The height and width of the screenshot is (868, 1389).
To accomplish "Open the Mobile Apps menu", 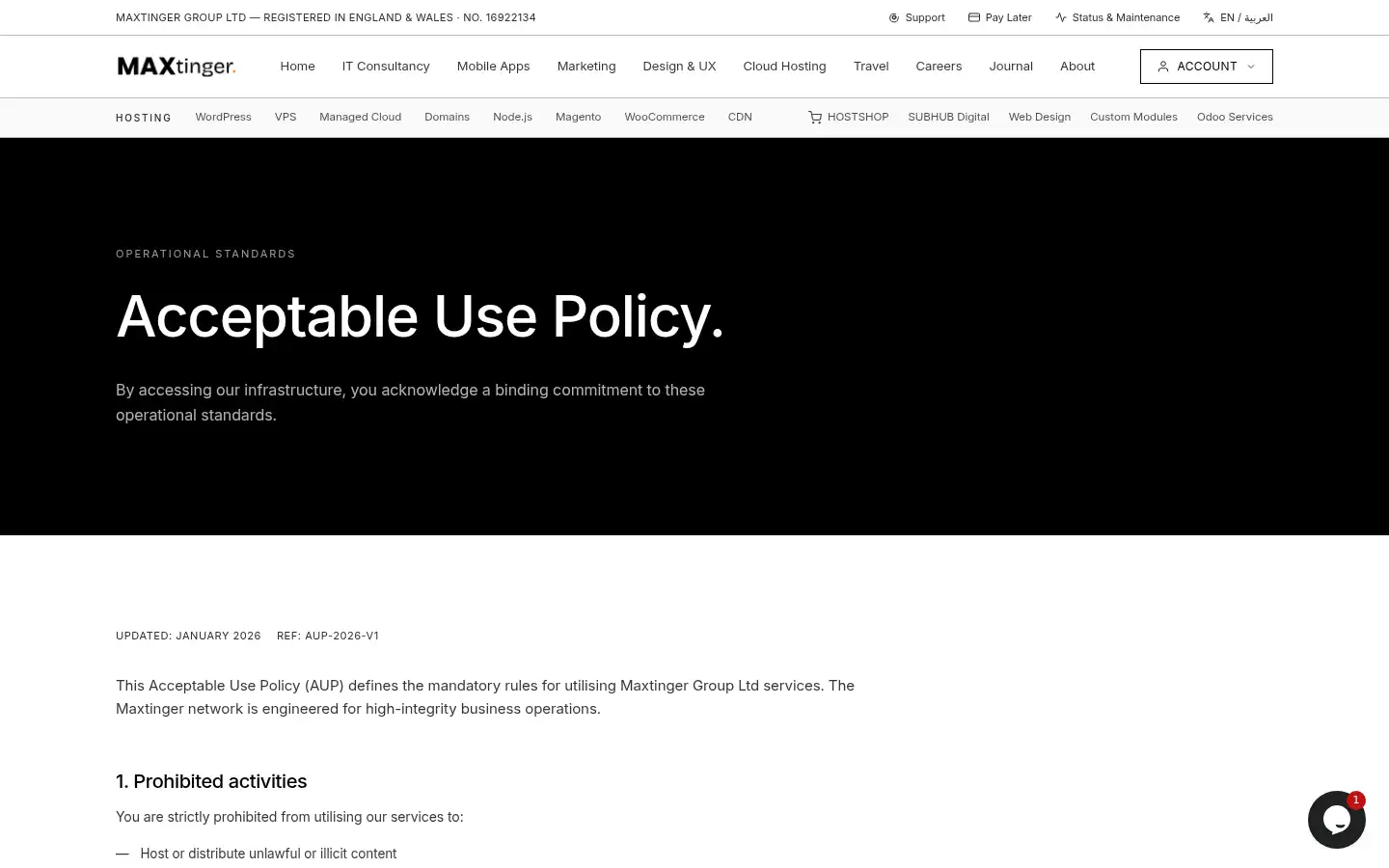I will (x=493, y=67).
